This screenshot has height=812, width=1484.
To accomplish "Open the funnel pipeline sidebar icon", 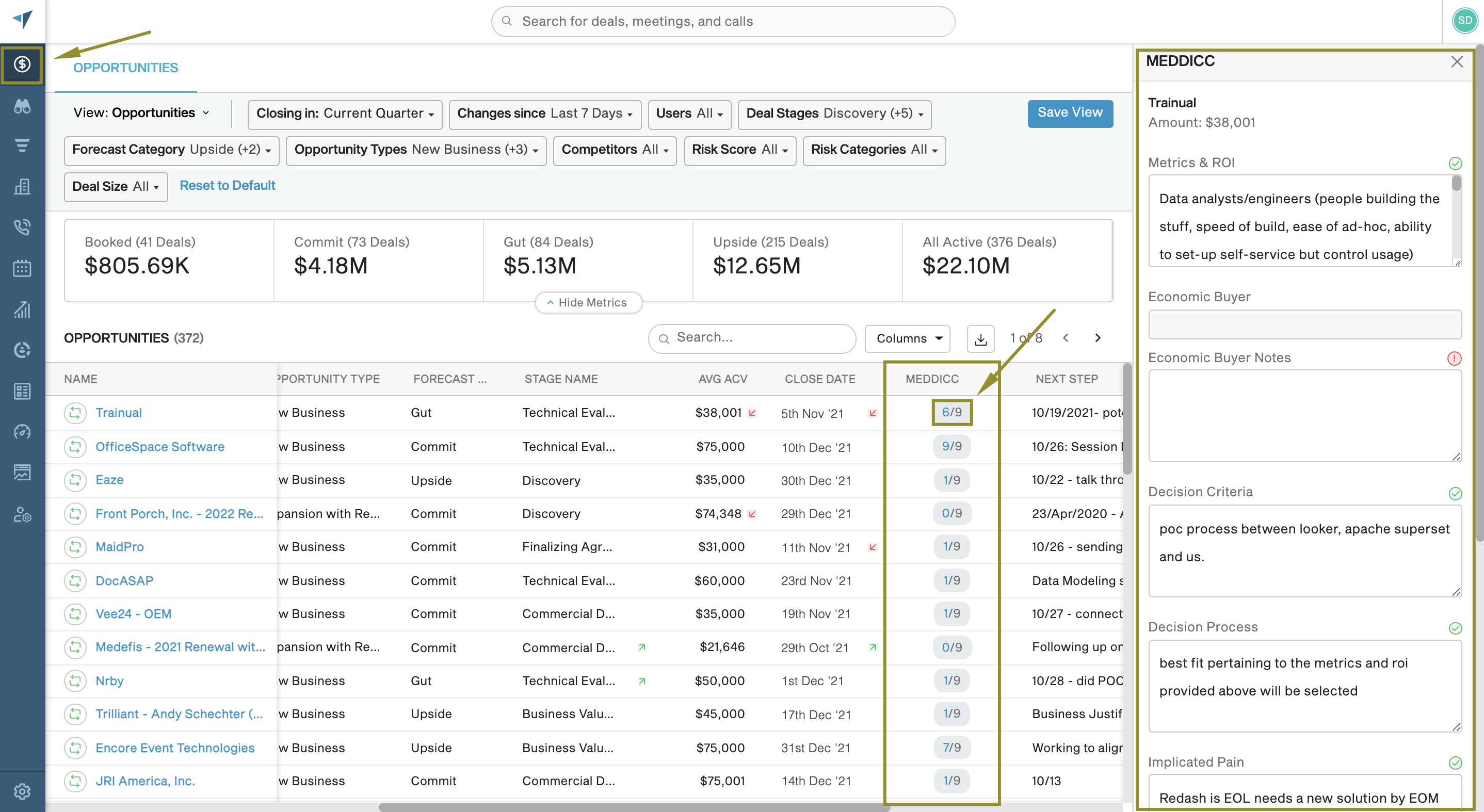I will [x=22, y=145].
